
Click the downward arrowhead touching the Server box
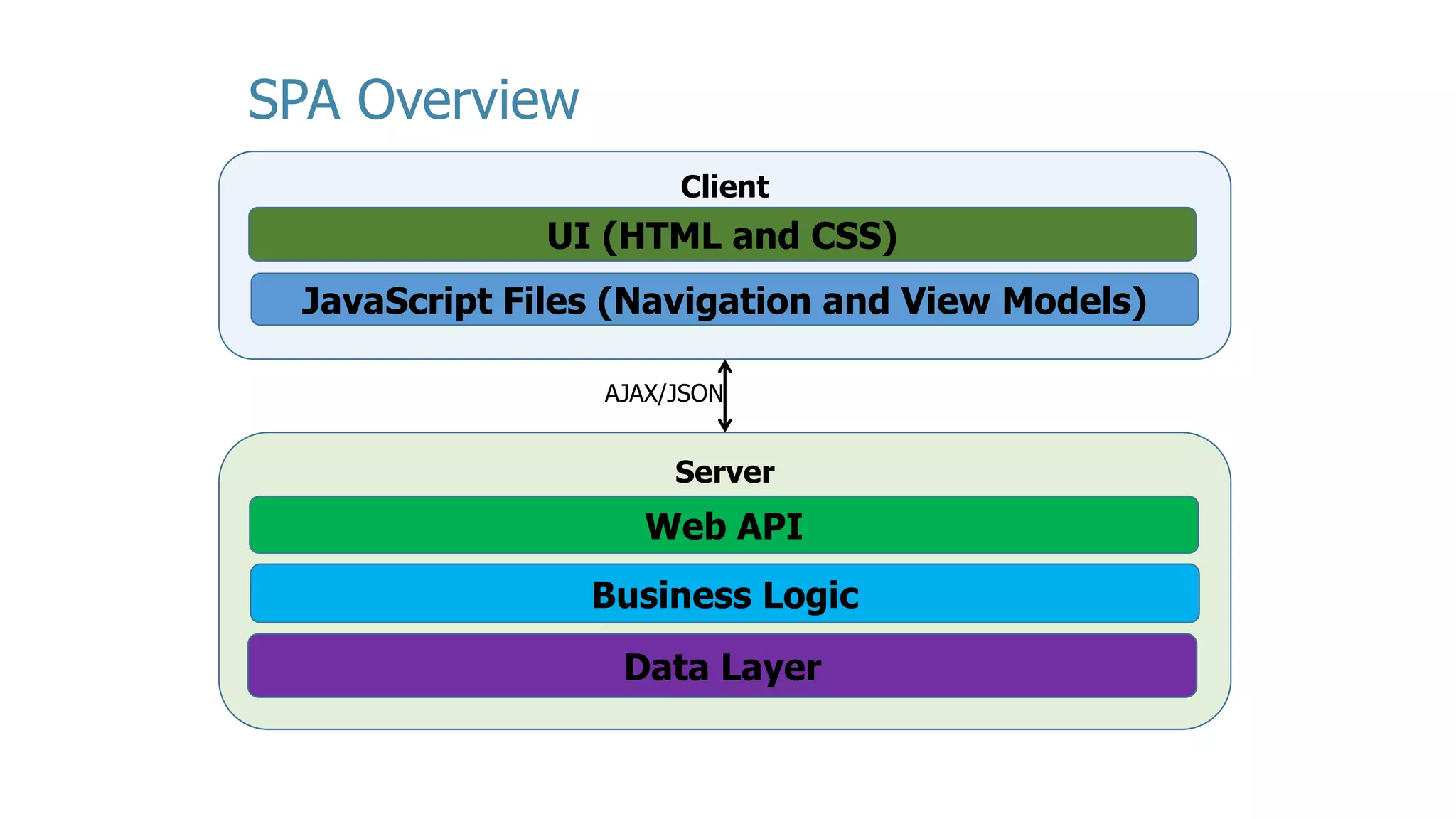coord(725,426)
